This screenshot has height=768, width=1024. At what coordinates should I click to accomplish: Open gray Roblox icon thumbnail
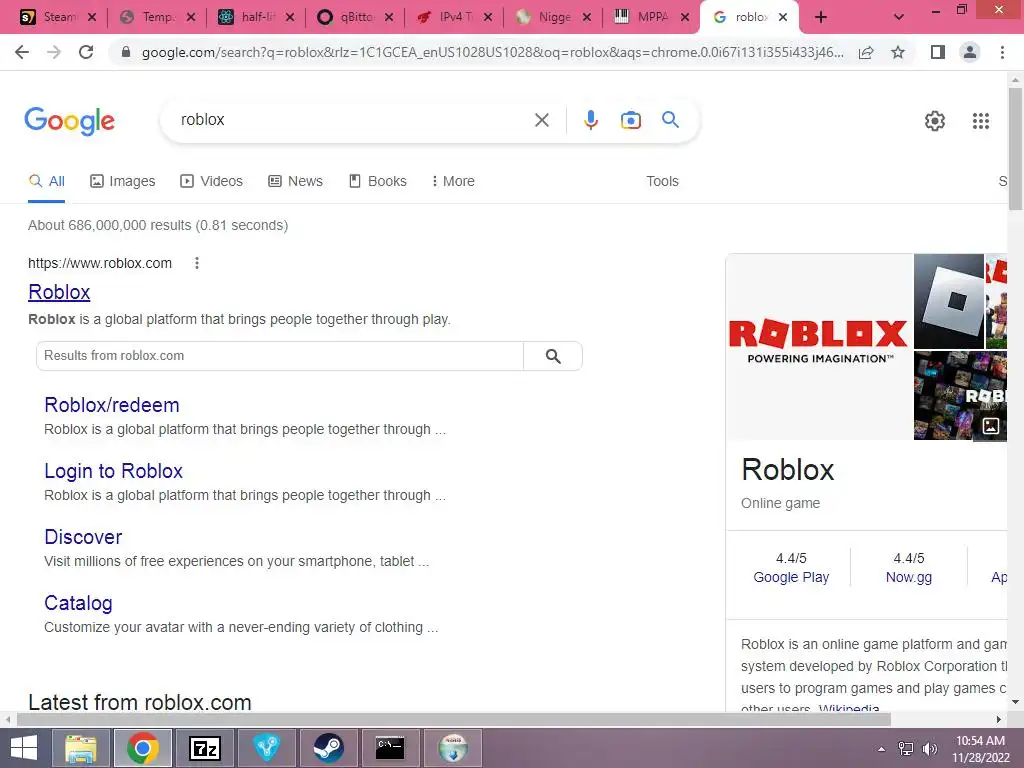pos(949,301)
